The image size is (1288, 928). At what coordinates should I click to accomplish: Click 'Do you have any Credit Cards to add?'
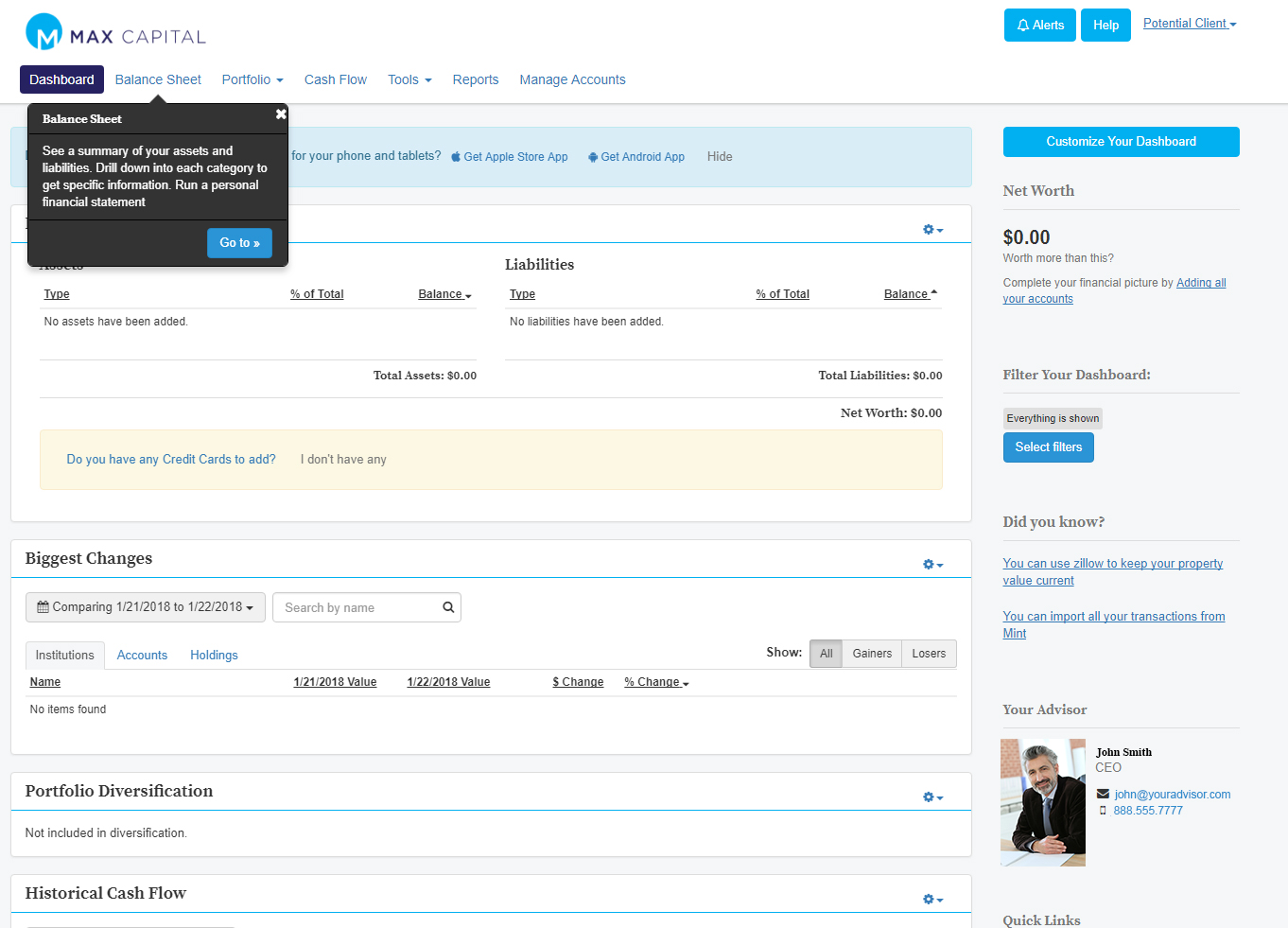(171, 460)
